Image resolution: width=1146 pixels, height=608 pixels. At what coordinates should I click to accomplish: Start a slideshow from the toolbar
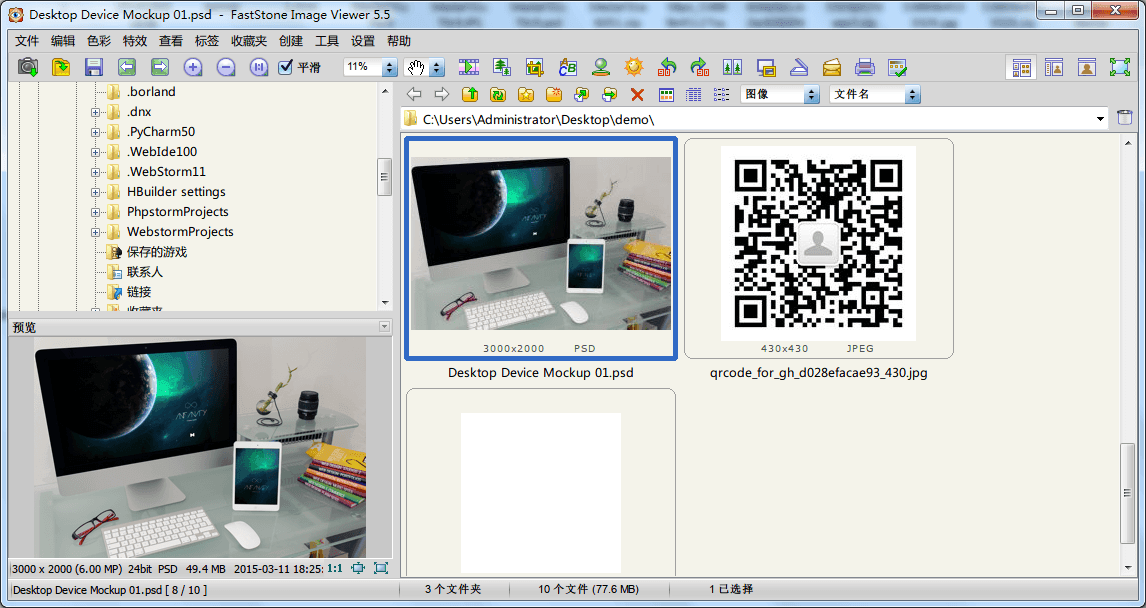pos(468,67)
